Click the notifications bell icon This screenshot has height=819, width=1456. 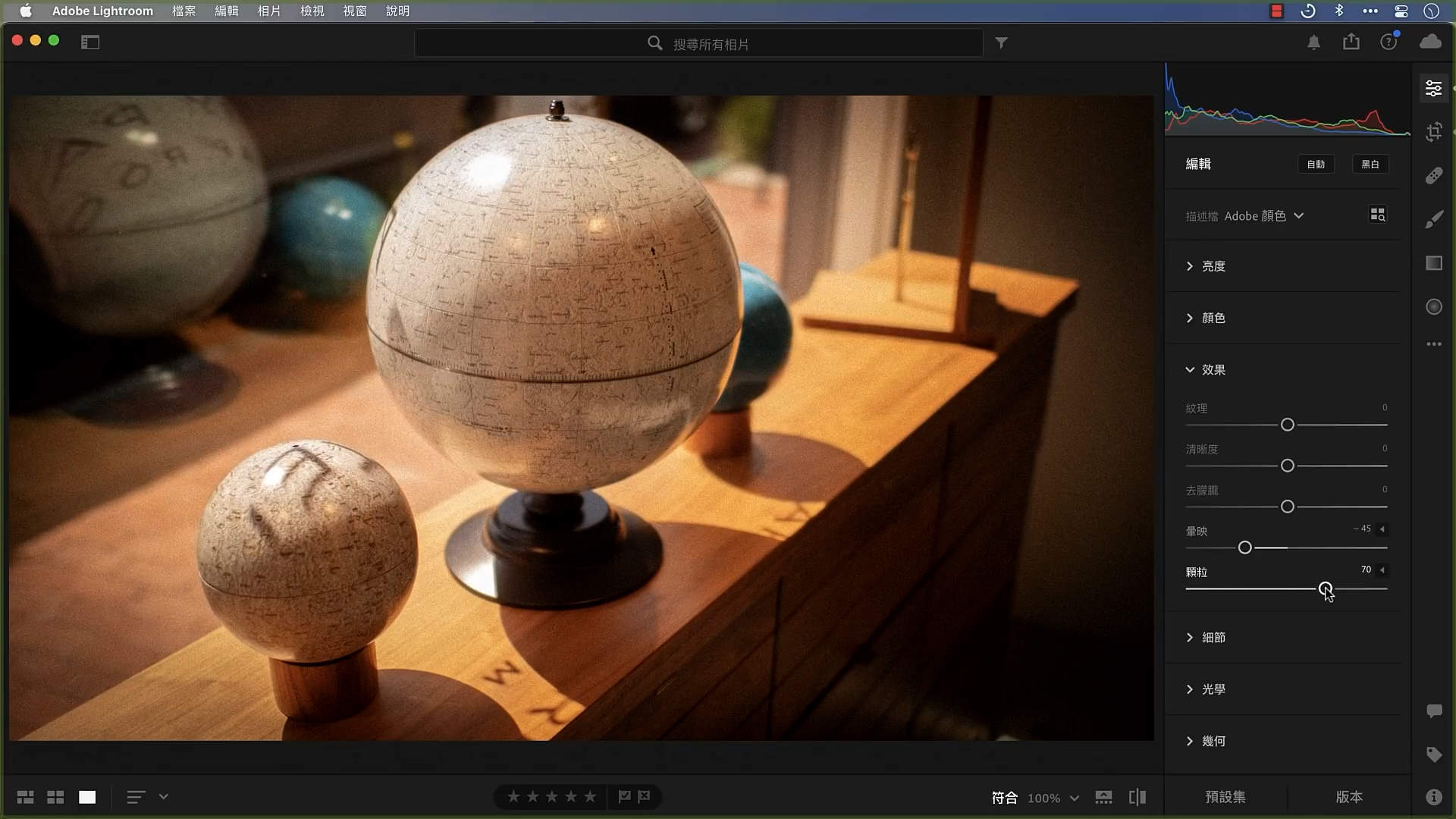1313,42
